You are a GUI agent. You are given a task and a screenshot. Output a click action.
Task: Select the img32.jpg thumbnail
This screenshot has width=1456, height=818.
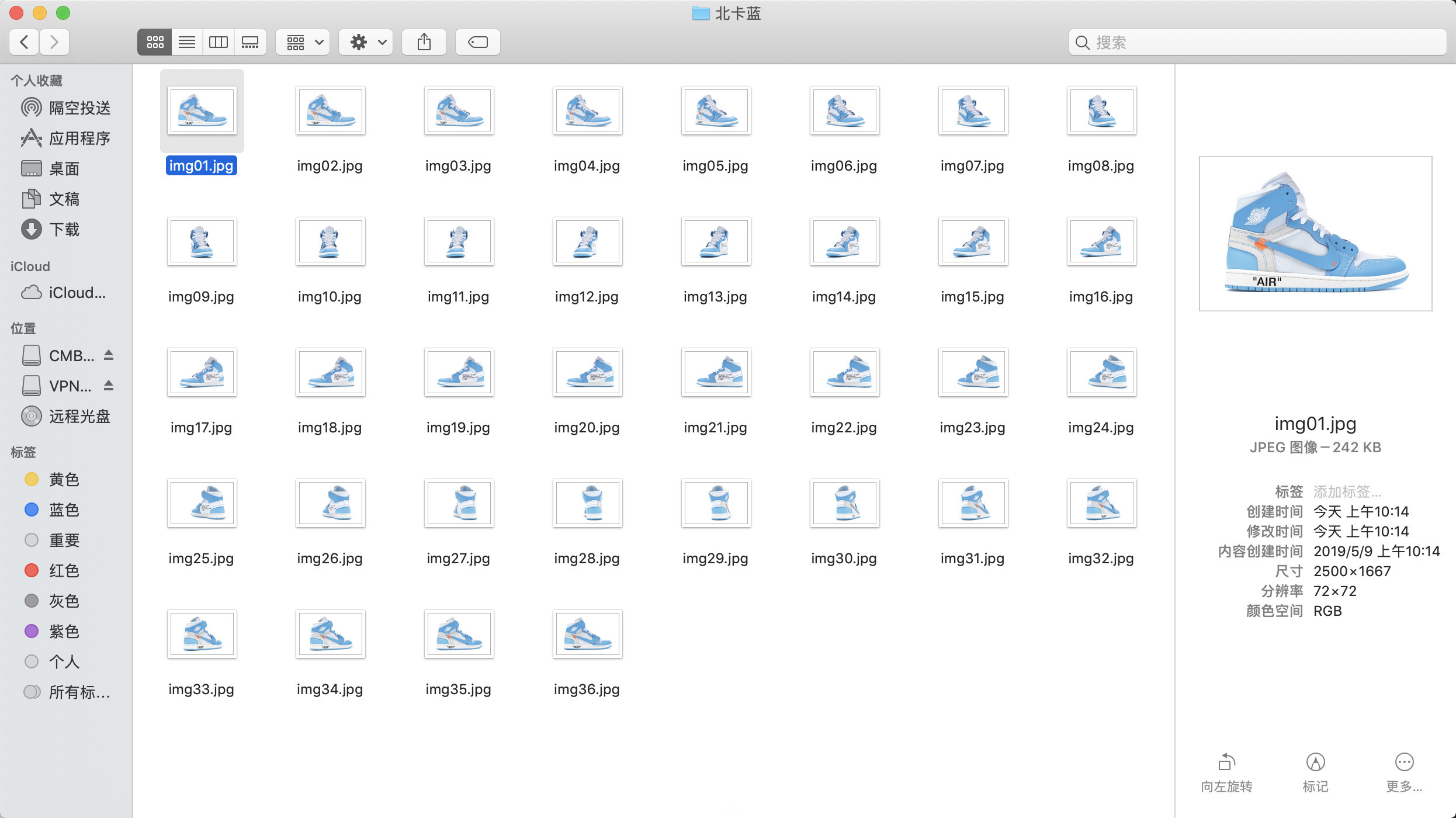1102,503
